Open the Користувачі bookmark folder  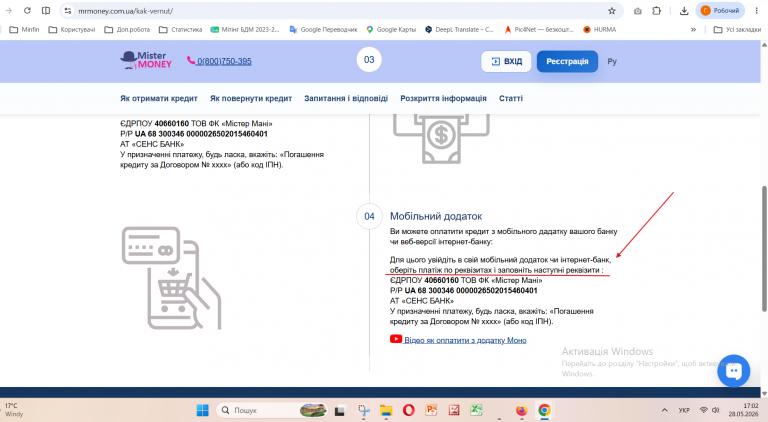point(72,29)
